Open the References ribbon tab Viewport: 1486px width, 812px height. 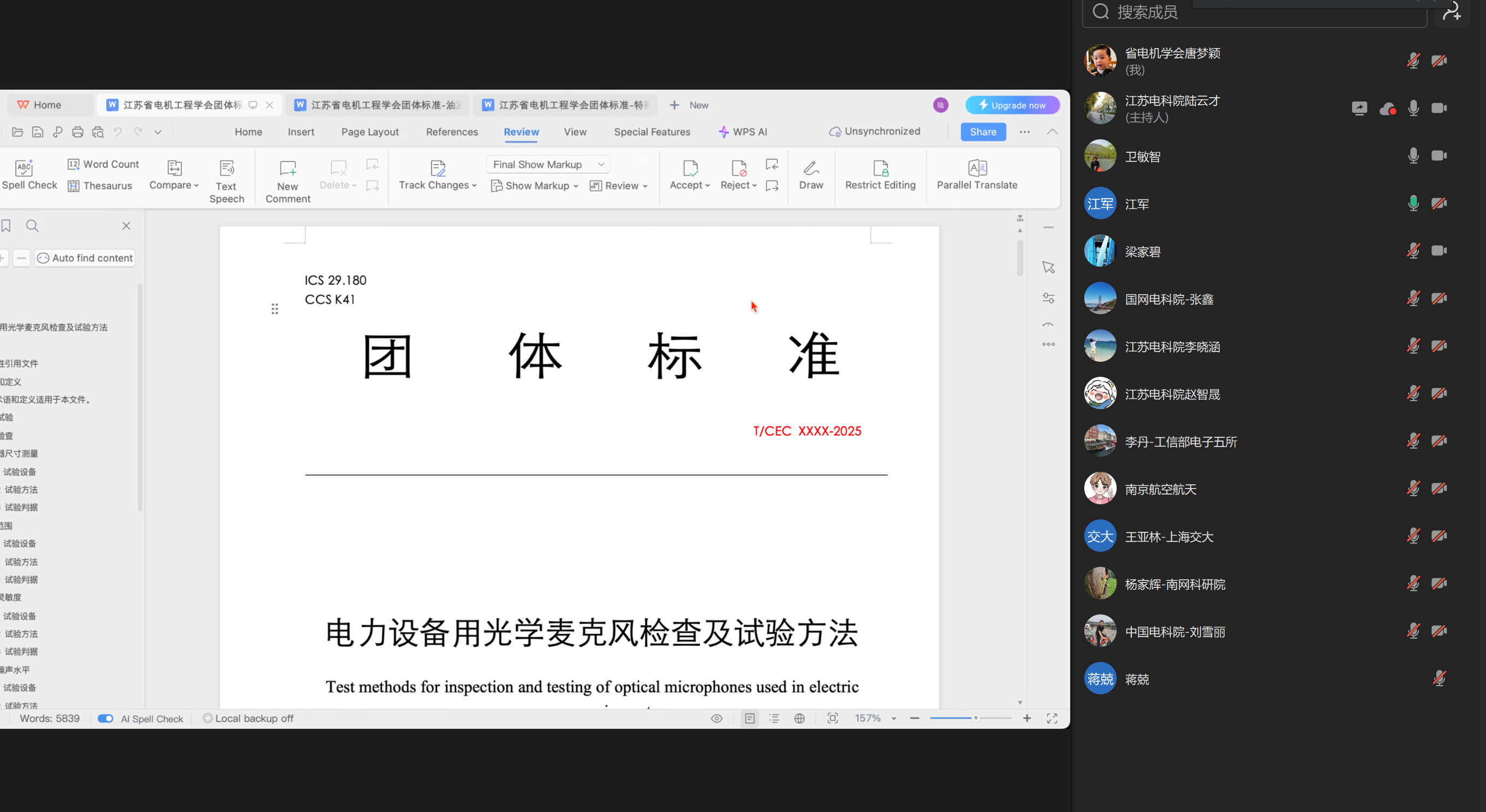coord(451,132)
